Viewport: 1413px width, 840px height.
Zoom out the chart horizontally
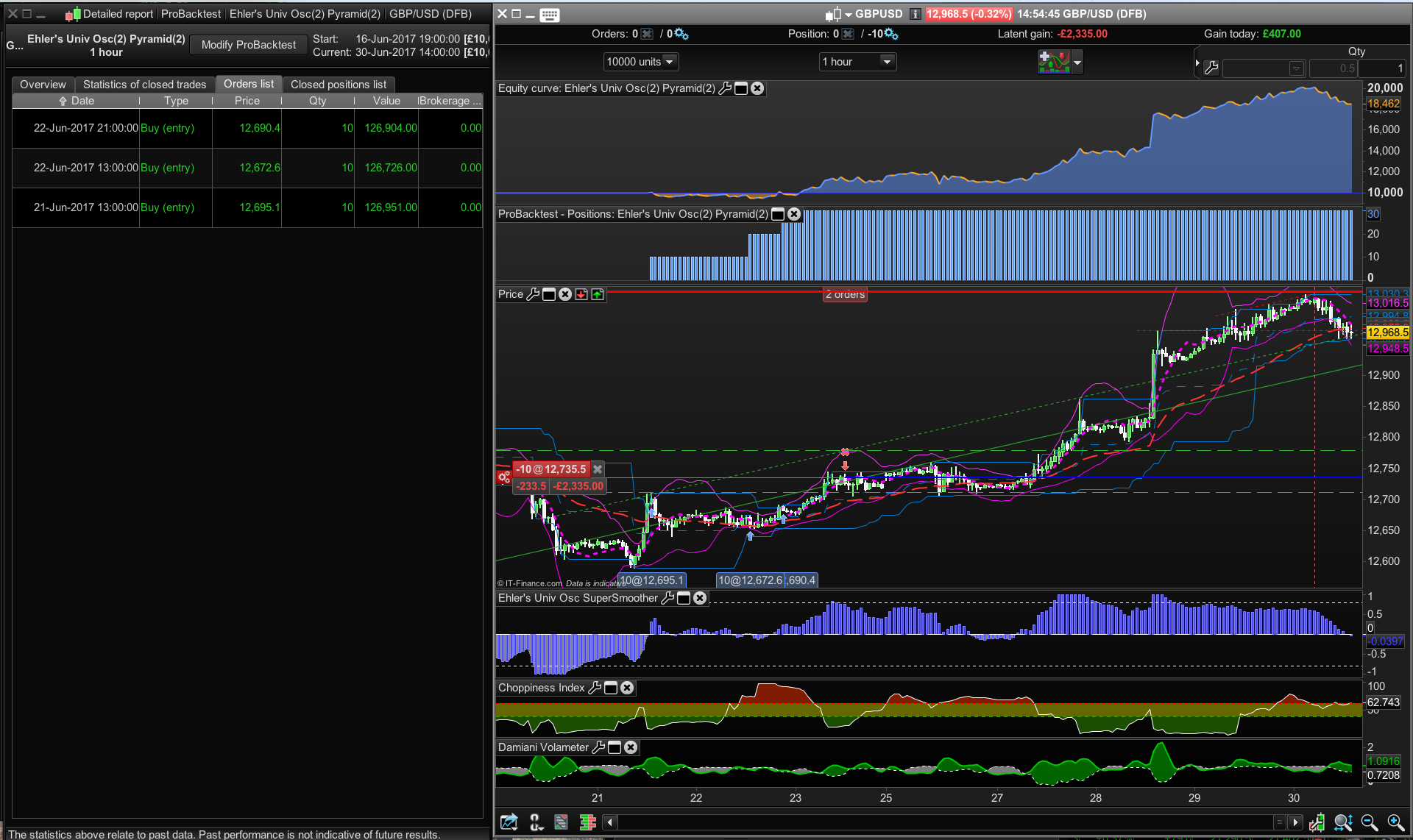click(1370, 822)
